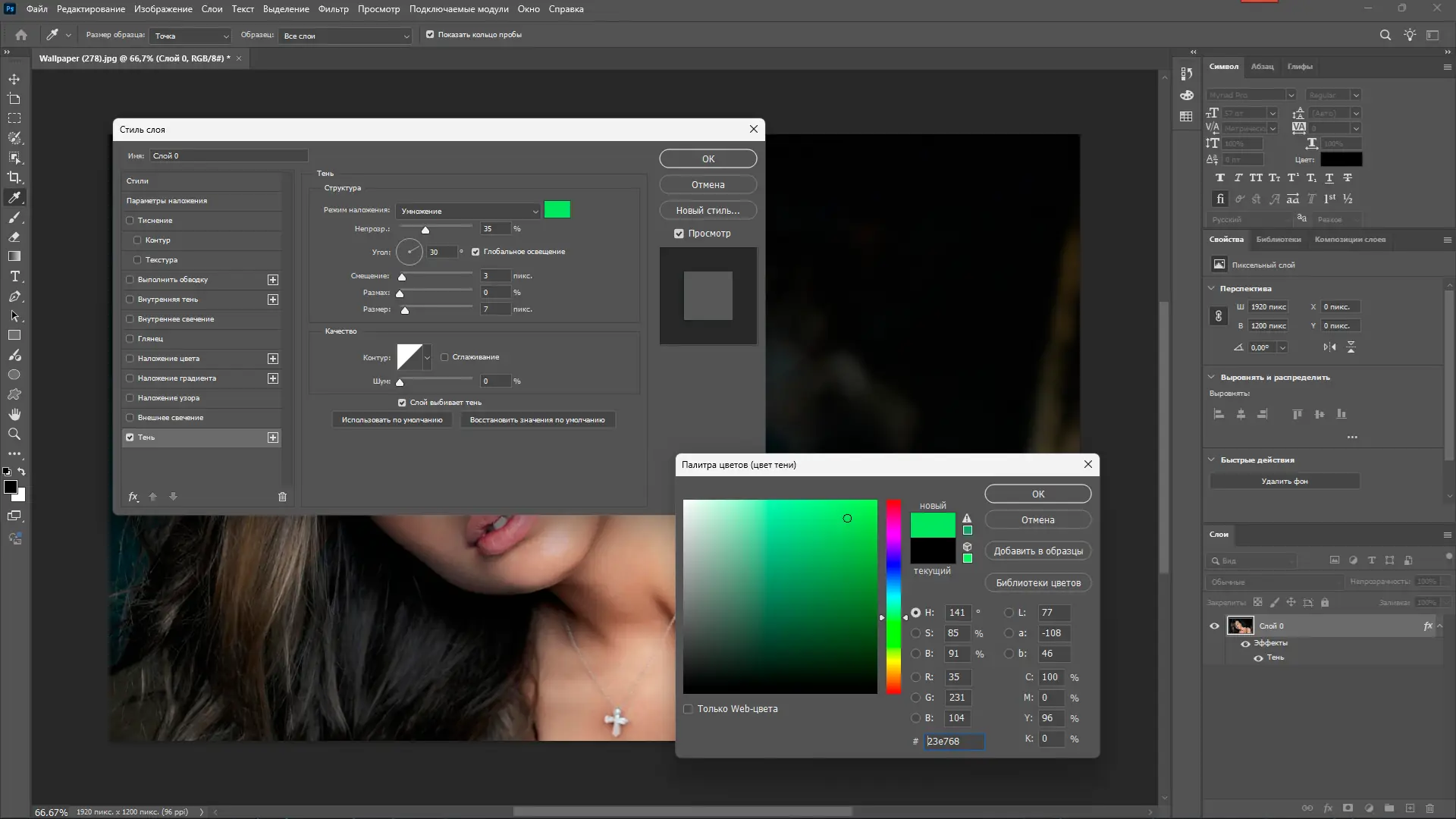Screen dimensions: 1456x819
Task: Select the Move tool
Action: click(14, 79)
